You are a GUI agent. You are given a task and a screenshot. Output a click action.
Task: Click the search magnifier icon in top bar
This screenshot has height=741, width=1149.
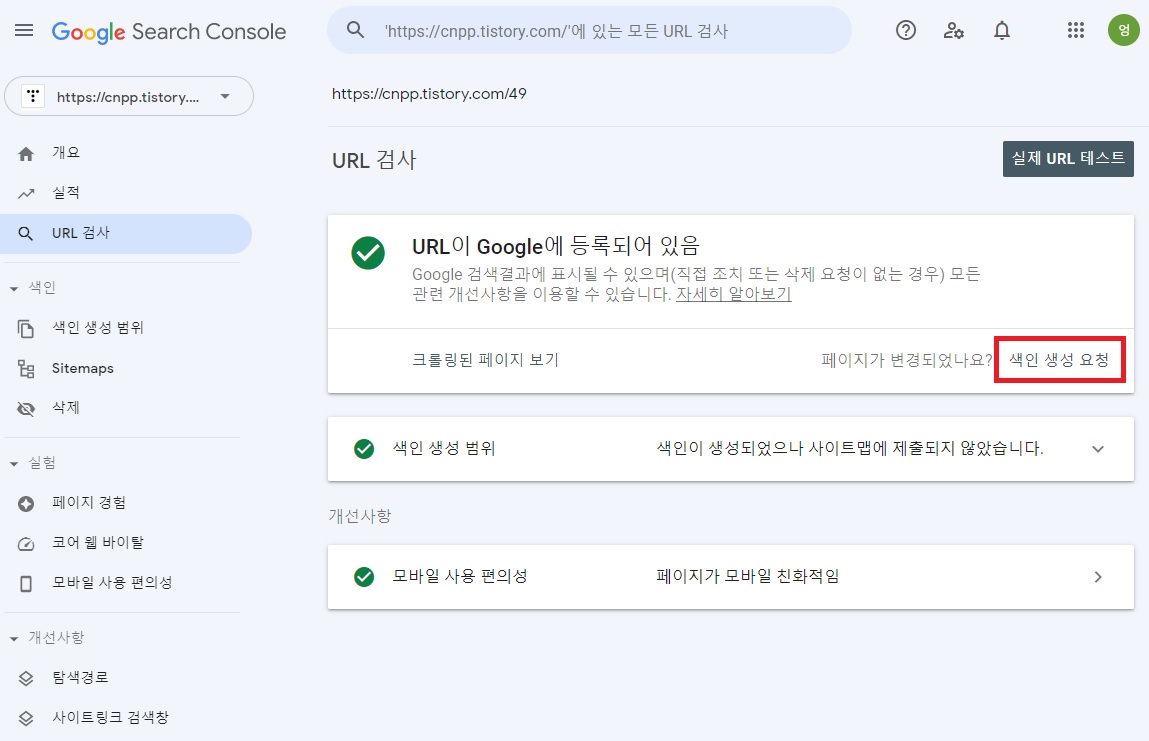tap(355, 30)
